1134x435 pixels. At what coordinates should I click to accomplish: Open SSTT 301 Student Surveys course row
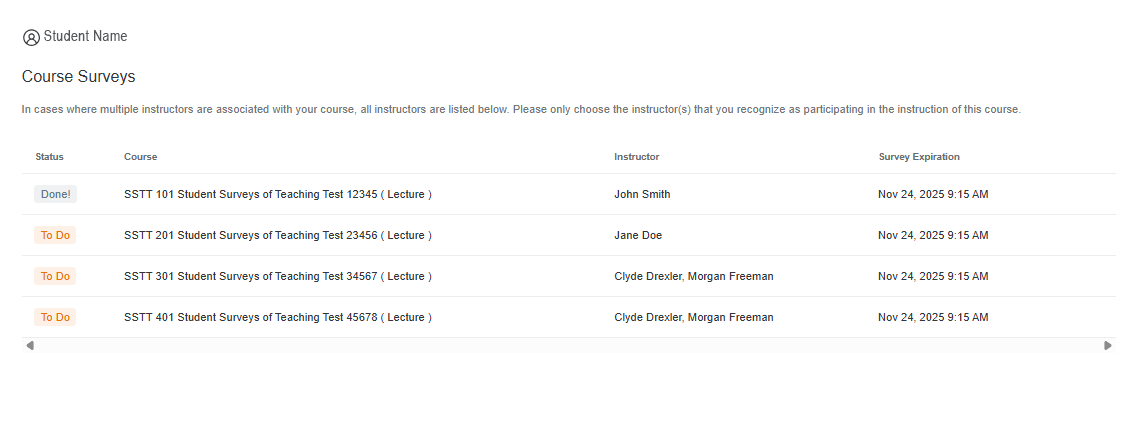coord(278,276)
